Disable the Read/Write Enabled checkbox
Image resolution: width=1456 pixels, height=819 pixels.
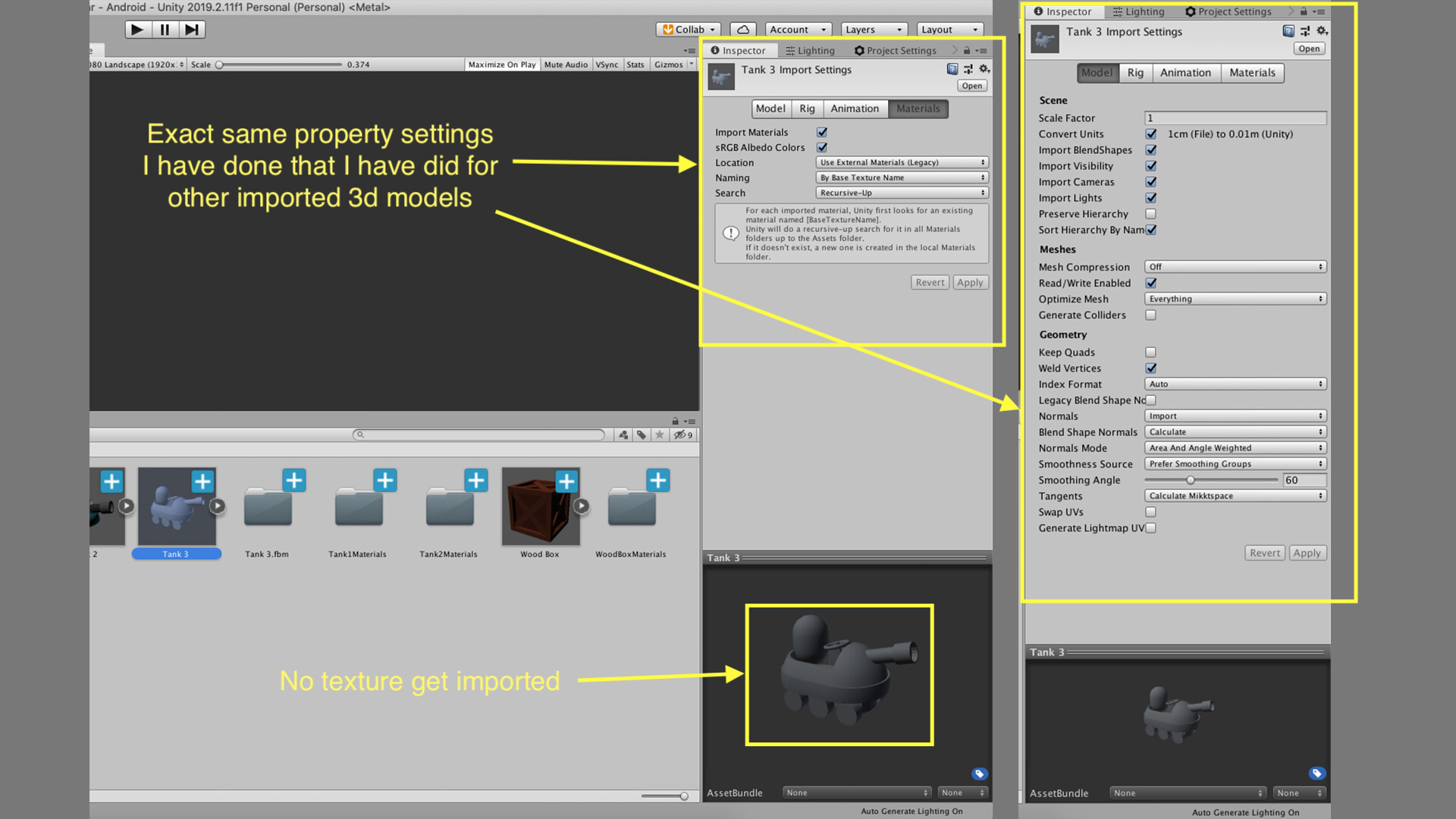tap(1150, 282)
